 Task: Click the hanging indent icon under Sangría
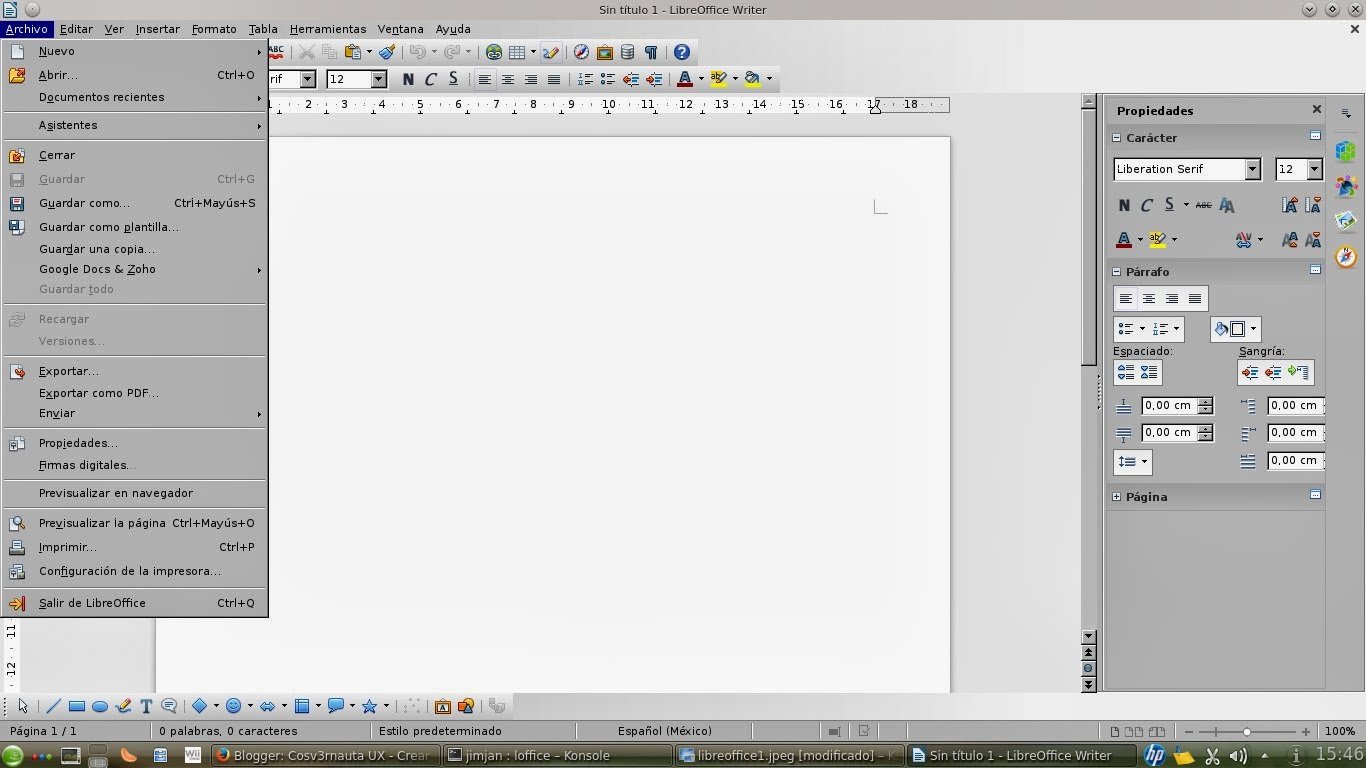pos(1298,372)
